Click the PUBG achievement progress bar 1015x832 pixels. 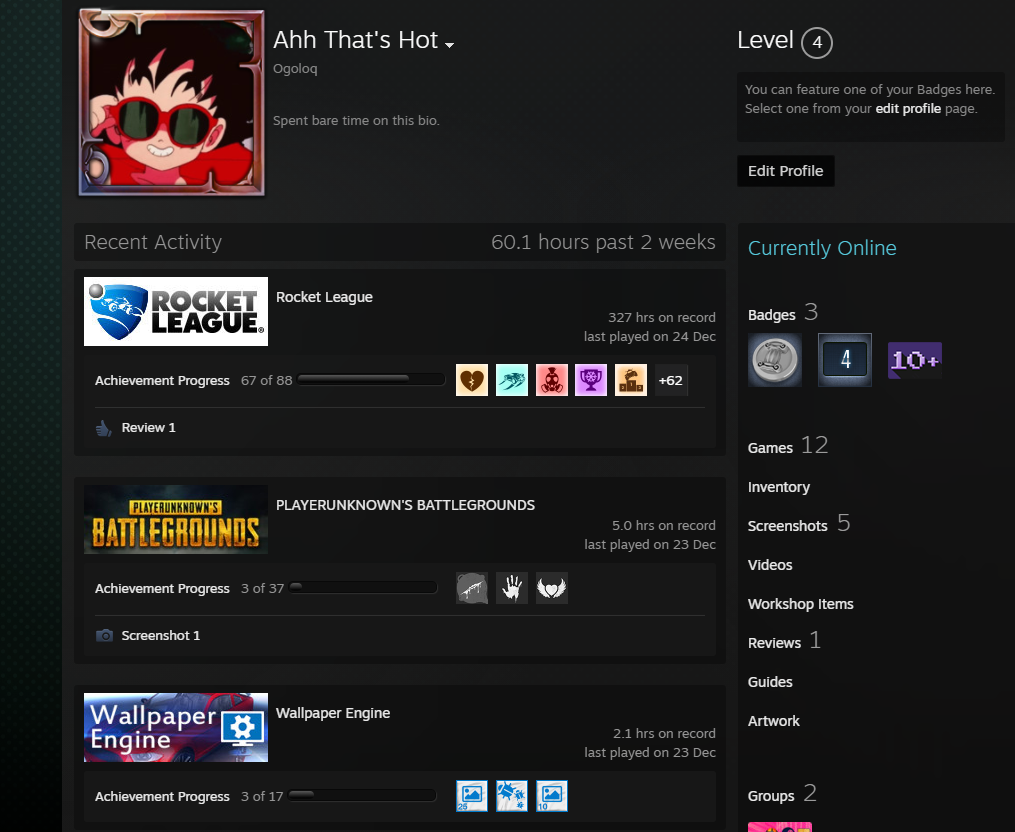coord(363,587)
